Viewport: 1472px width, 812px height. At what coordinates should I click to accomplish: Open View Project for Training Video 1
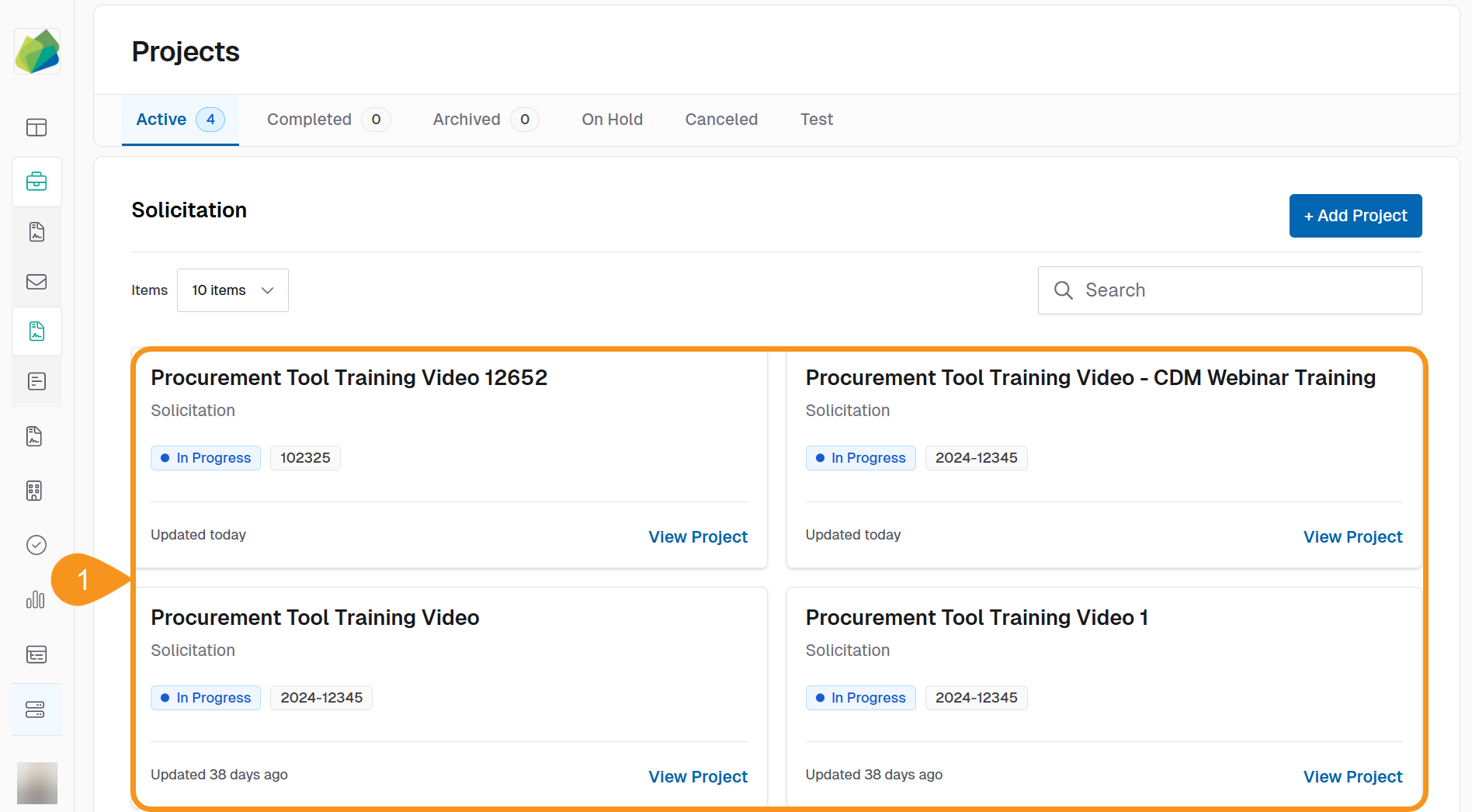pyautogui.click(x=1352, y=777)
